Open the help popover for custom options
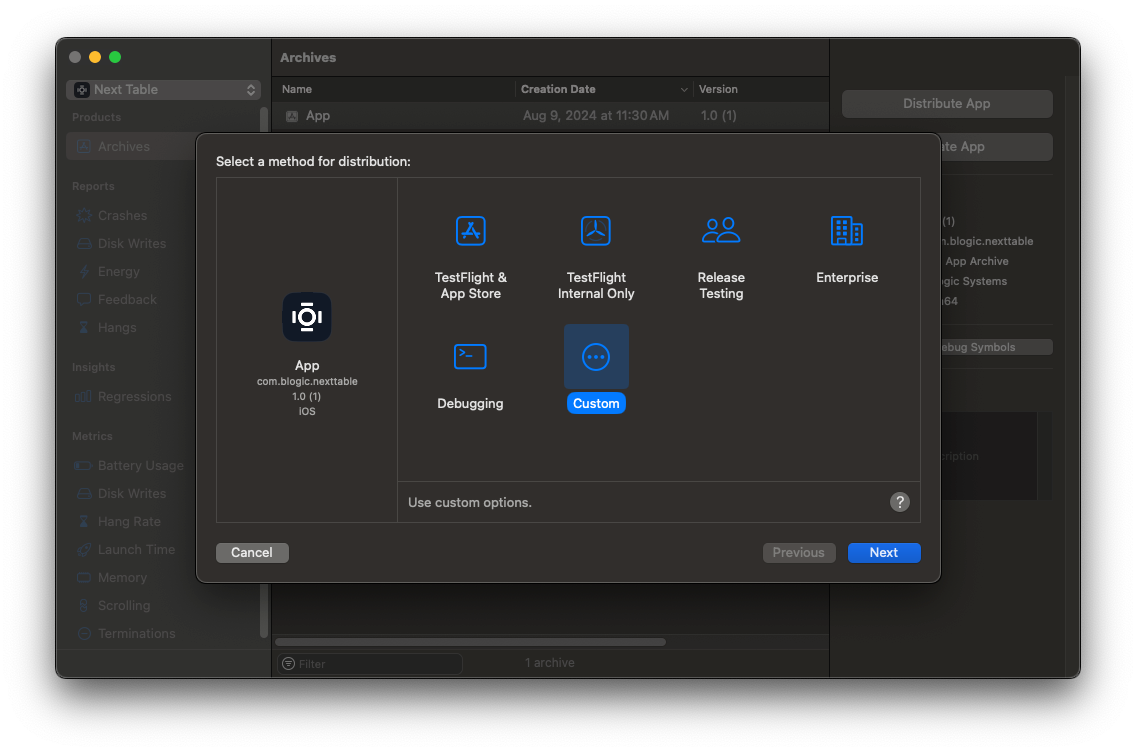 tap(899, 502)
